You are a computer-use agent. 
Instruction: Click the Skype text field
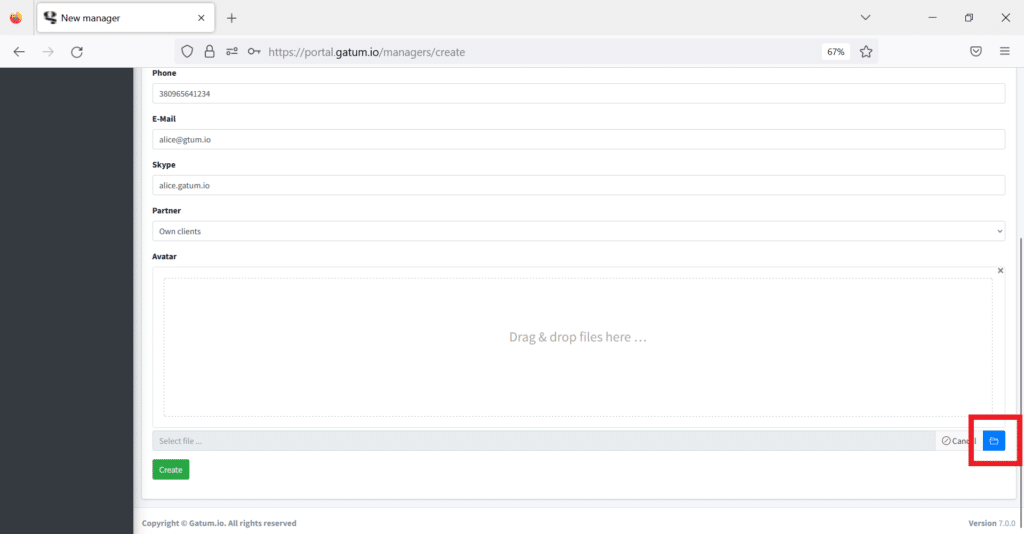(578, 185)
